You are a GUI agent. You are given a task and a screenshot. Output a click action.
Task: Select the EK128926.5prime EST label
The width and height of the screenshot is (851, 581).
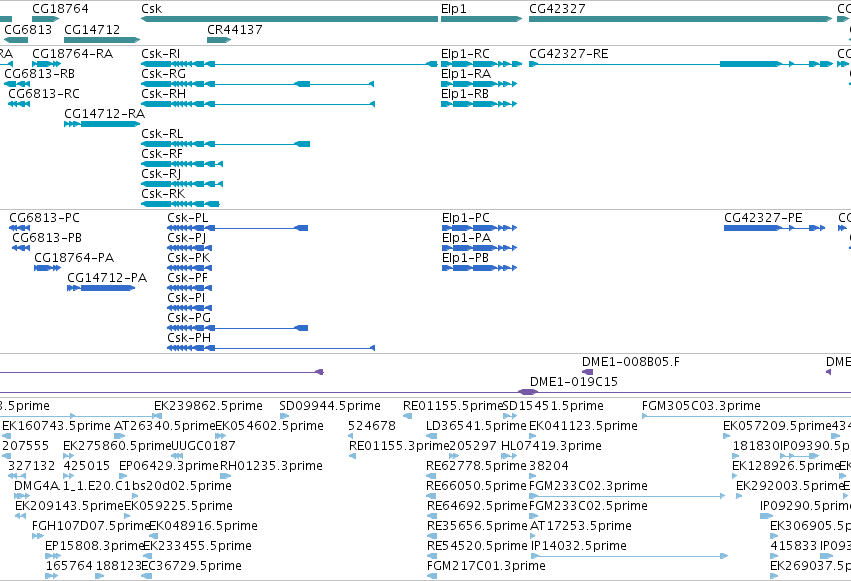[x=786, y=466]
